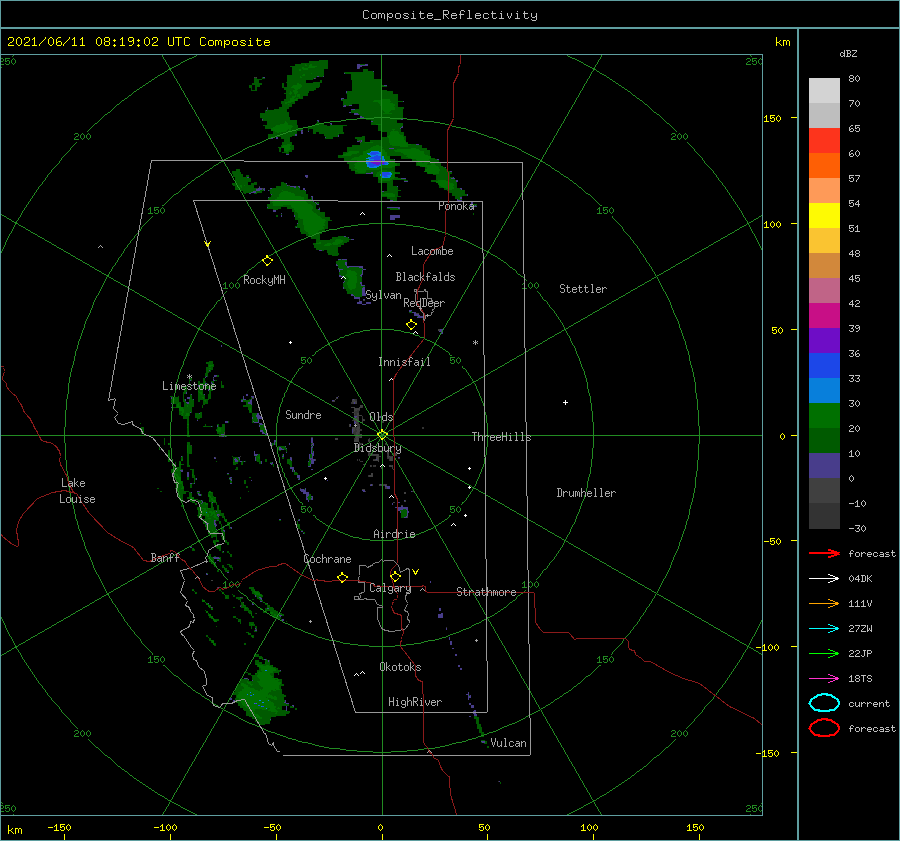Click the Composite_Reflectivity title text

(x=449, y=15)
